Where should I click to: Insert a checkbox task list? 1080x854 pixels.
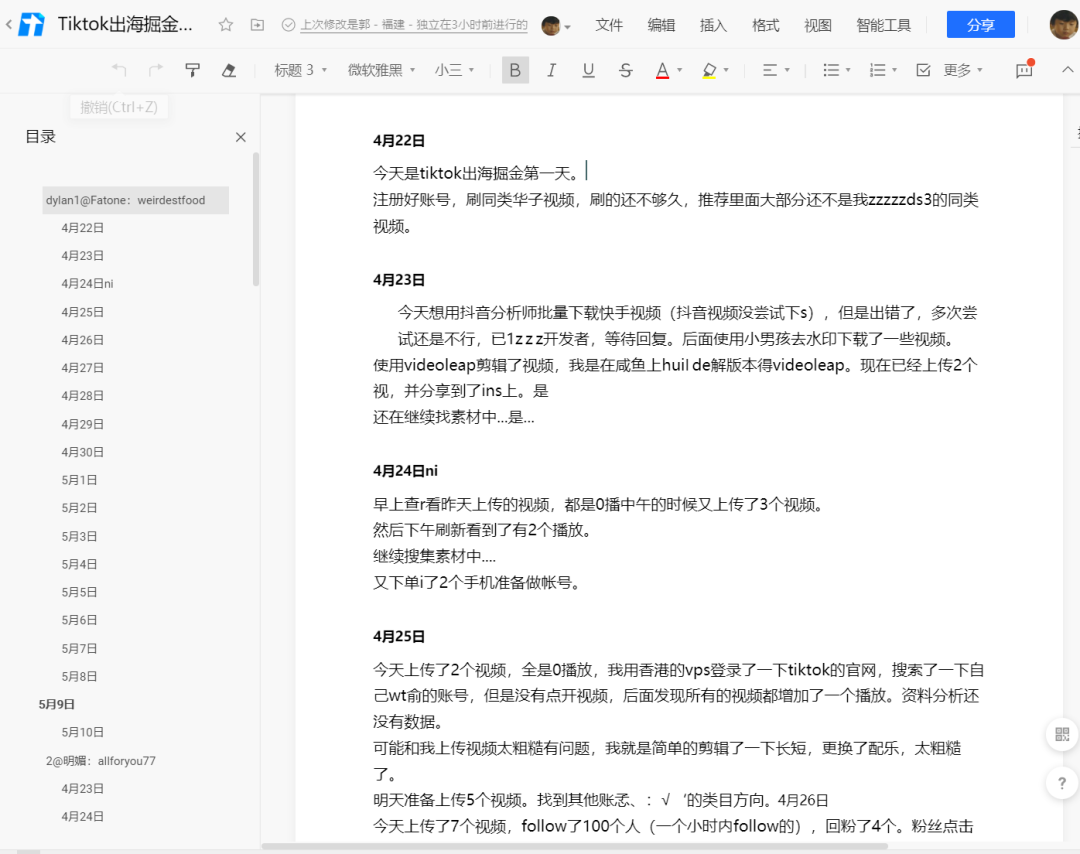[924, 70]
